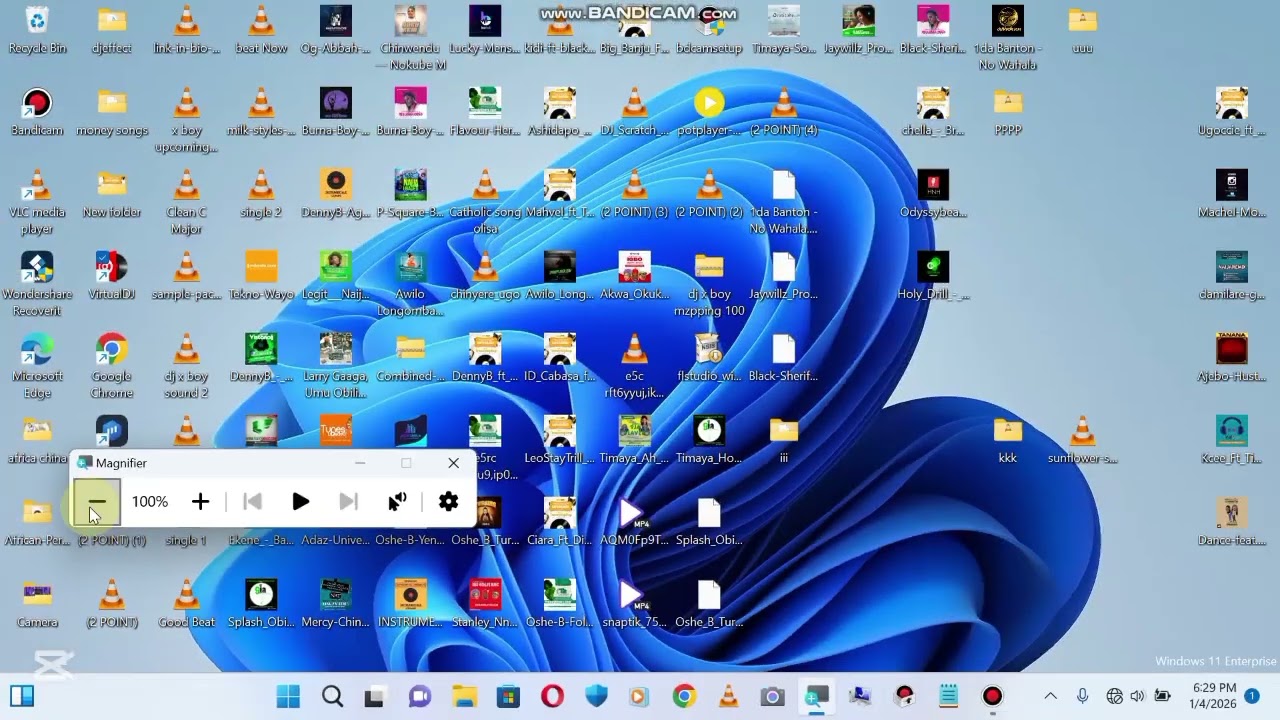Start Magnifier reading with play button
This screenshot has width=1280, height=720.
pos(300,502)
